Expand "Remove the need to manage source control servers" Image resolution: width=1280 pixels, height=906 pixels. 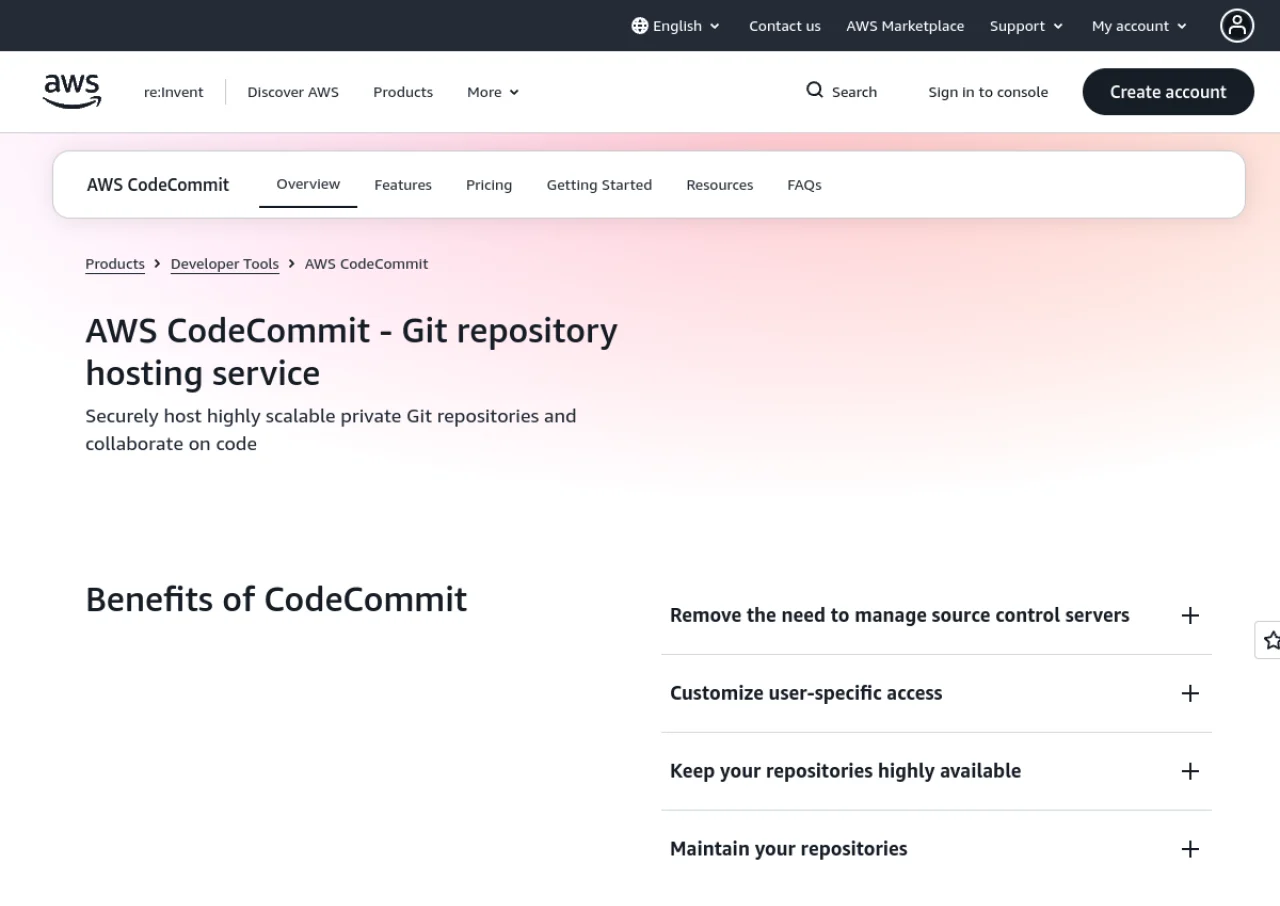(x=936, y=616)
